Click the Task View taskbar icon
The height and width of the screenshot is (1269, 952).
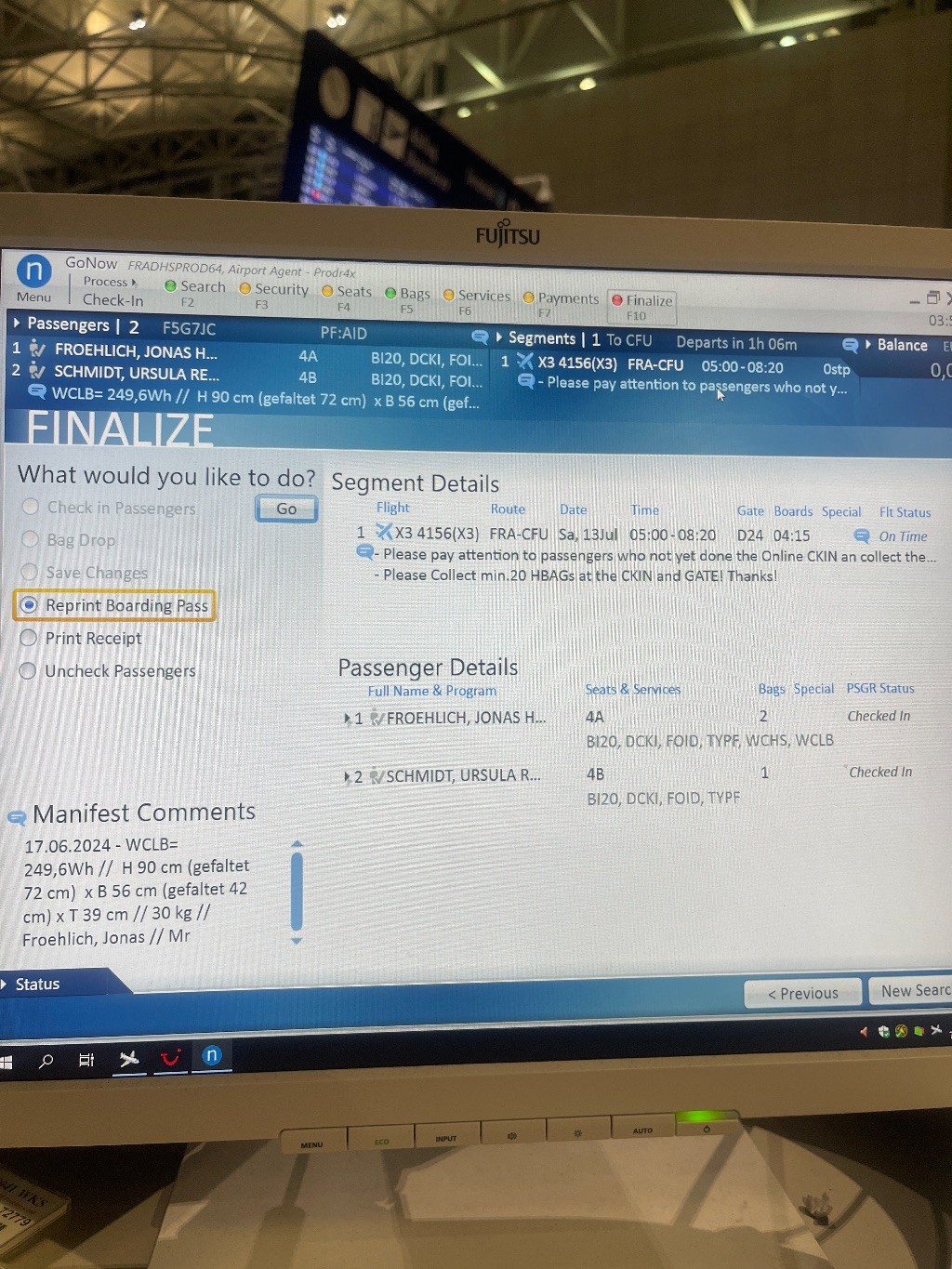86,1060
